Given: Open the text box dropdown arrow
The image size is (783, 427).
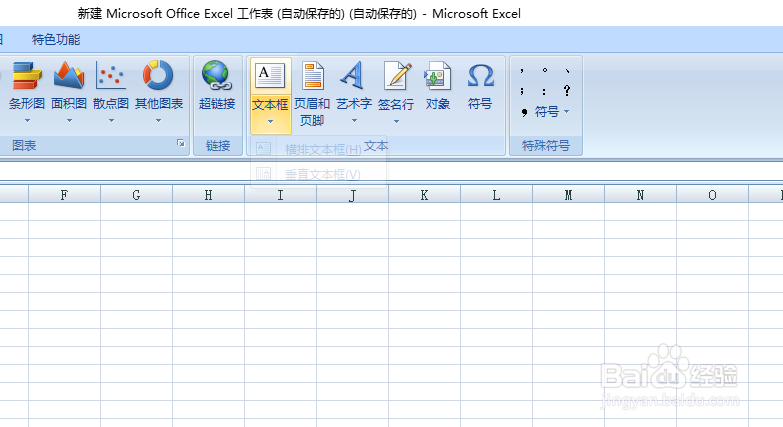Looking at the screenshot, I should point(270,121).
